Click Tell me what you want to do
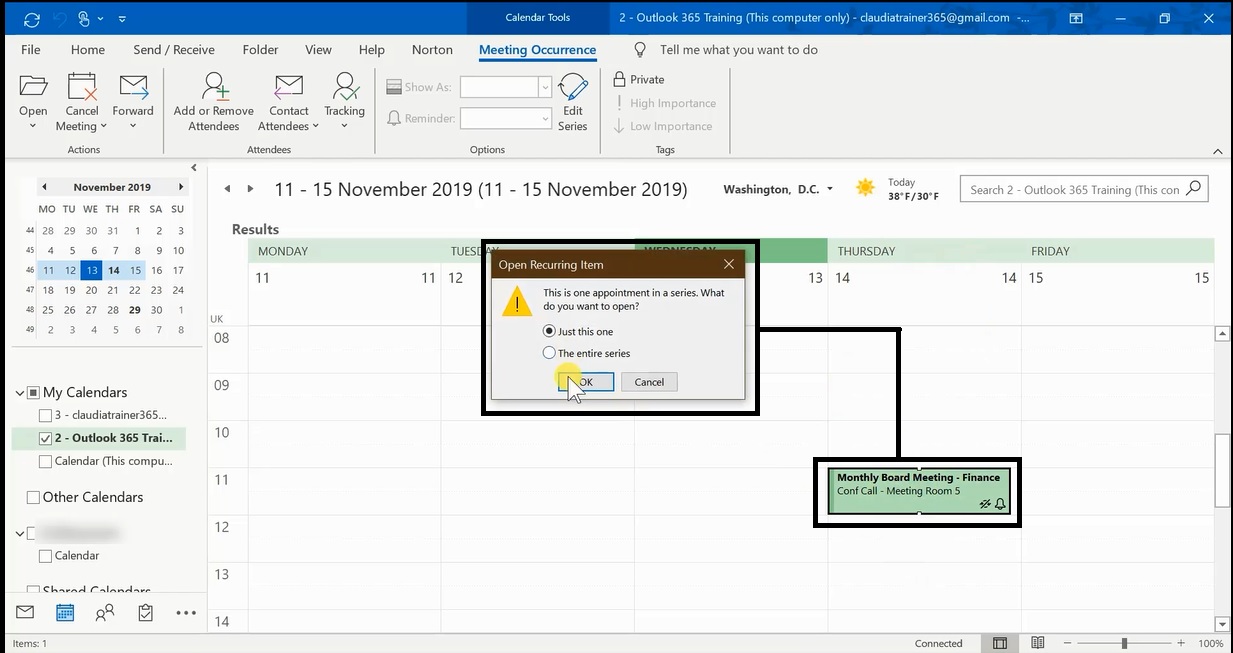Image resolution: width=1233 pixels, height=653 pixels. [739, 49]
